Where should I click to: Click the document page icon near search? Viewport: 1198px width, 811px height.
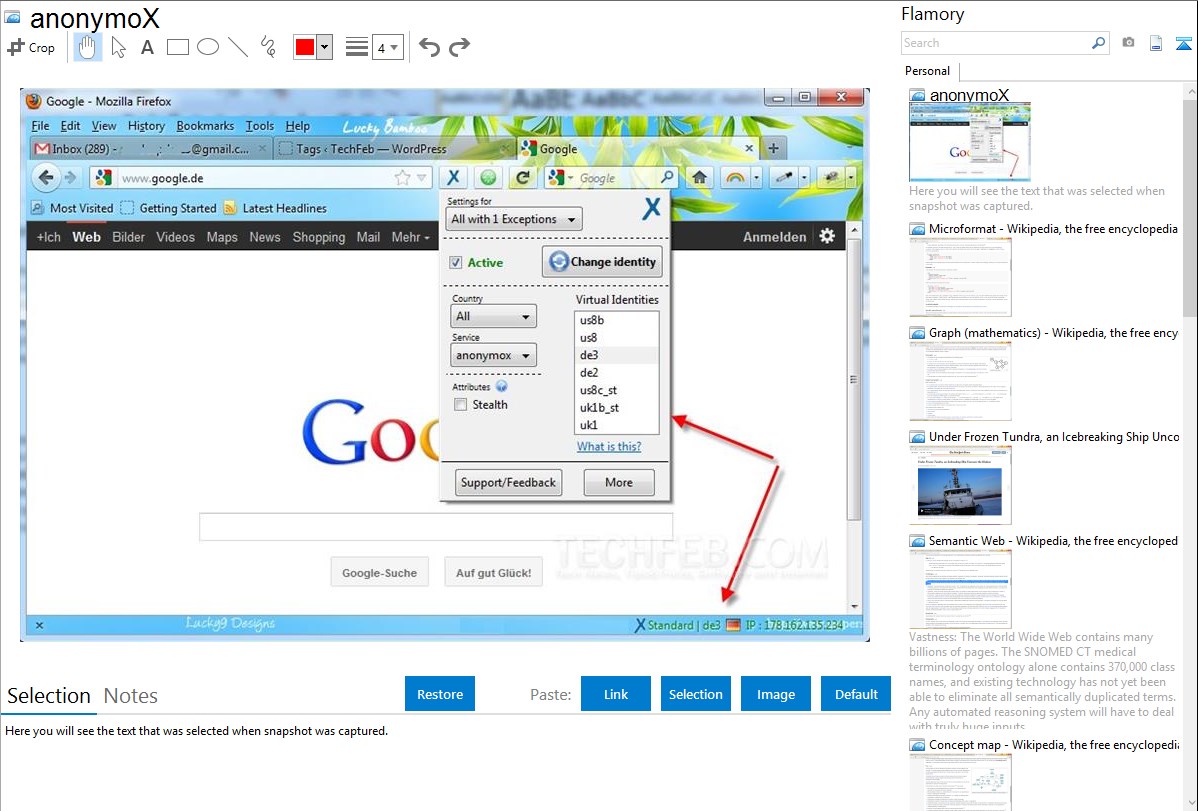tap(1156, 43)
